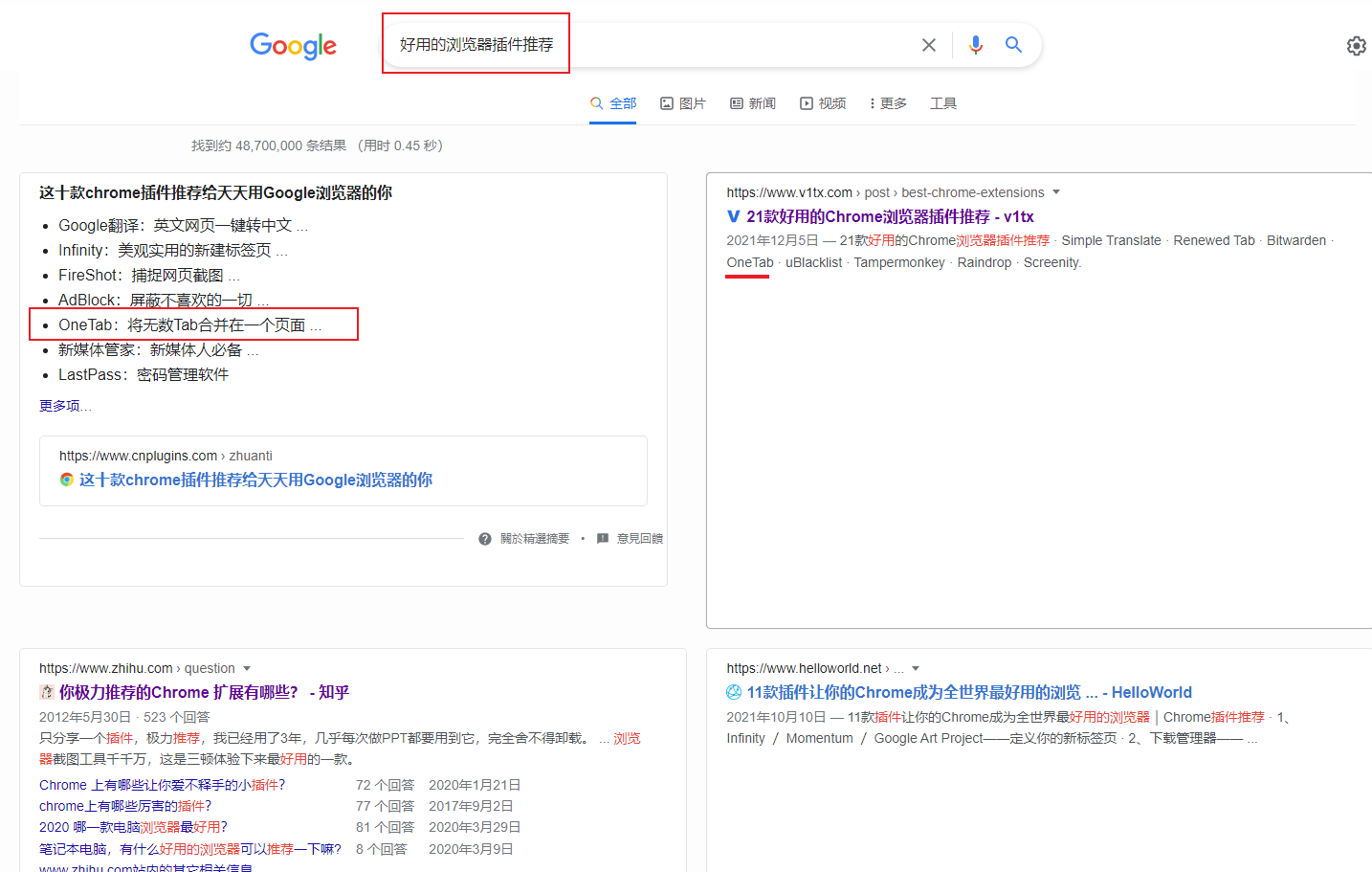Click the v1tx favicon icon
Viewport: 1372px width, 872px height.
(734, 216)
